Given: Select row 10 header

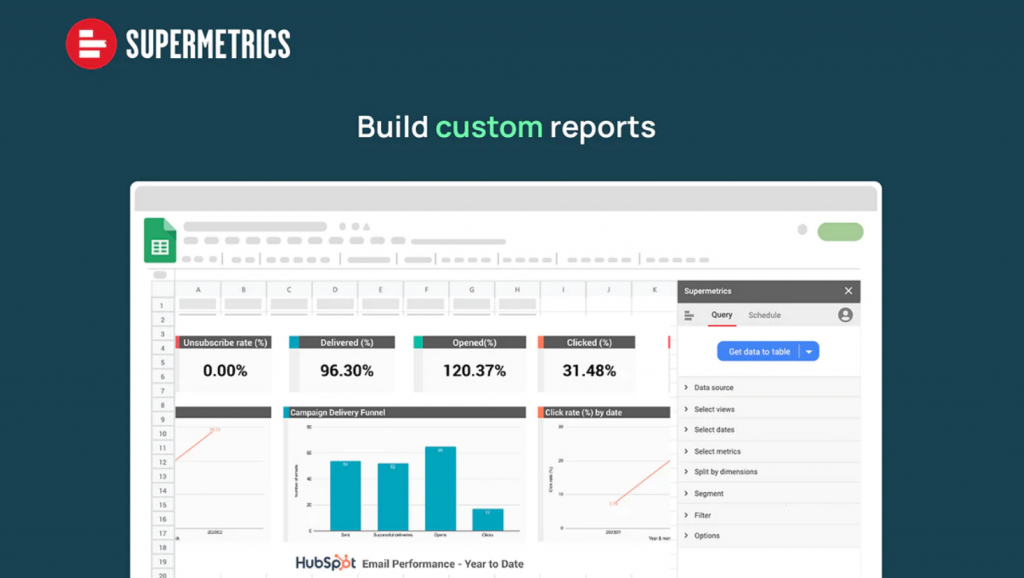Looking at the screenshot, I should click(x=162, y=434).
